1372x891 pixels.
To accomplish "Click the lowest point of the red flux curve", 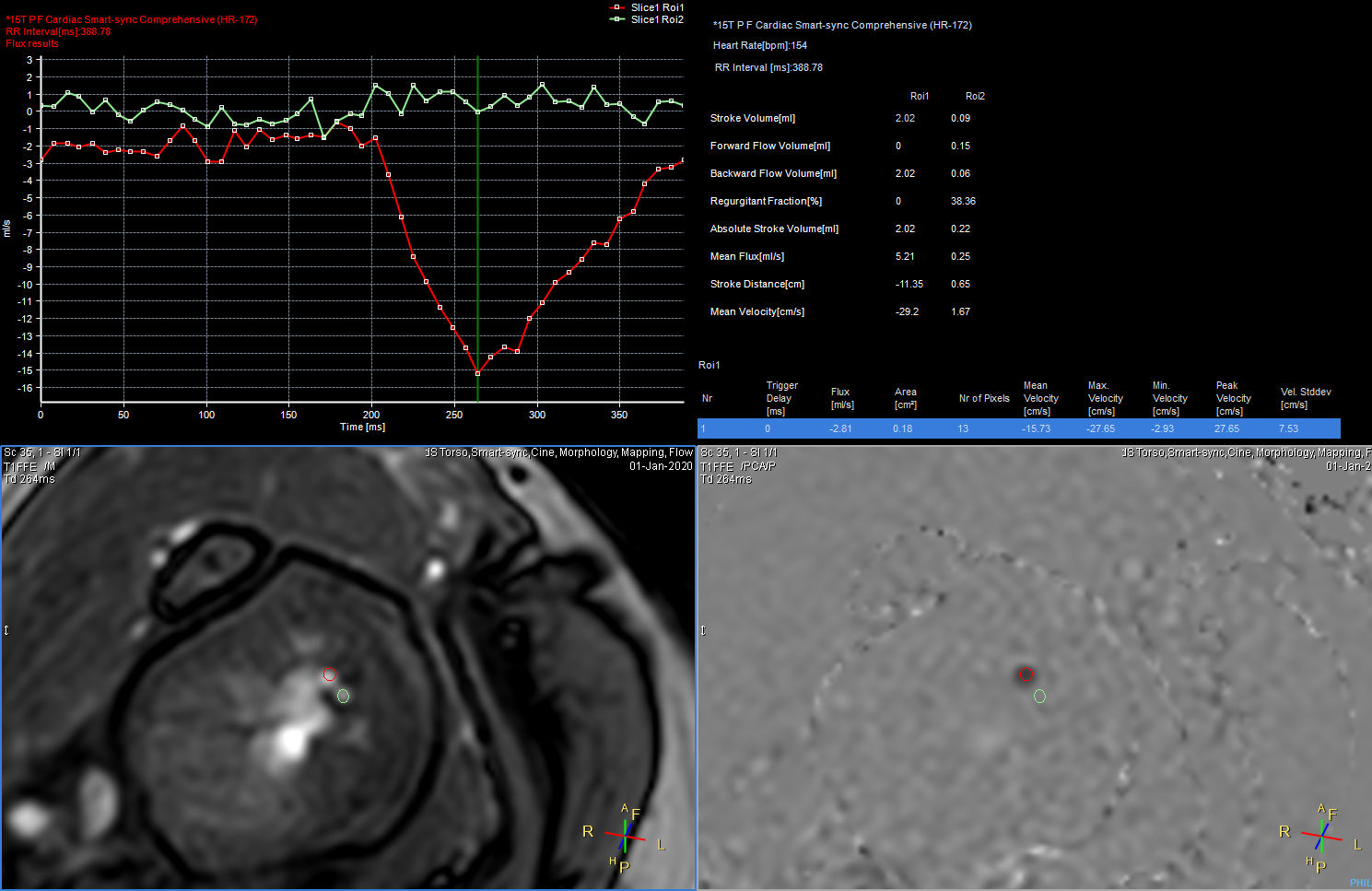I will click(478, 373).
